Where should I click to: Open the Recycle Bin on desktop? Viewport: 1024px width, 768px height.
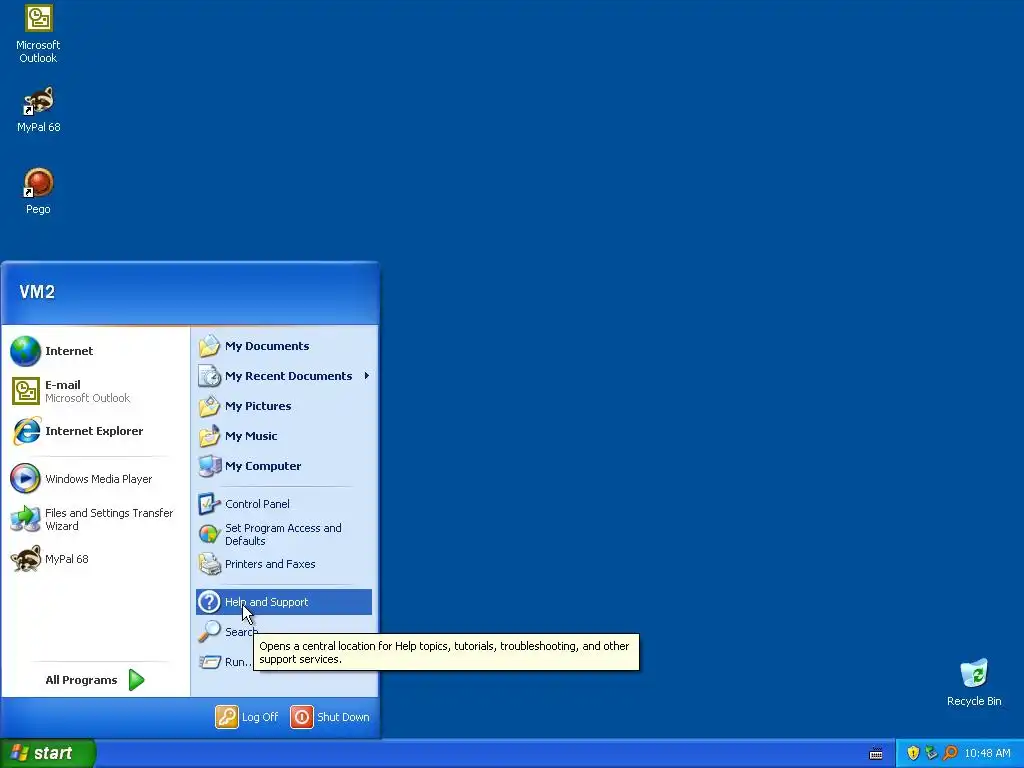[974, 682]
